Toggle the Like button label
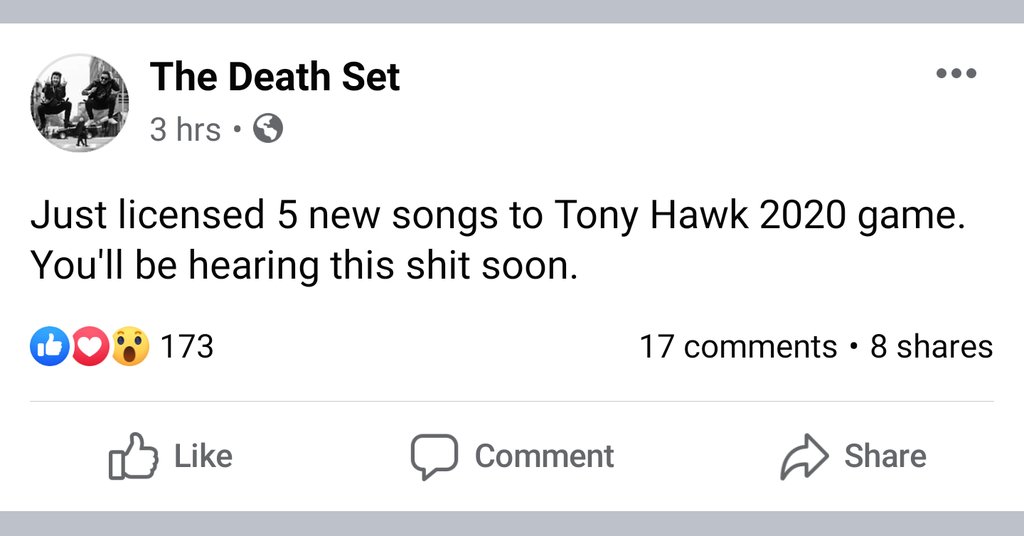Viewport: 1024px width, 536px height. coord(203,456)
